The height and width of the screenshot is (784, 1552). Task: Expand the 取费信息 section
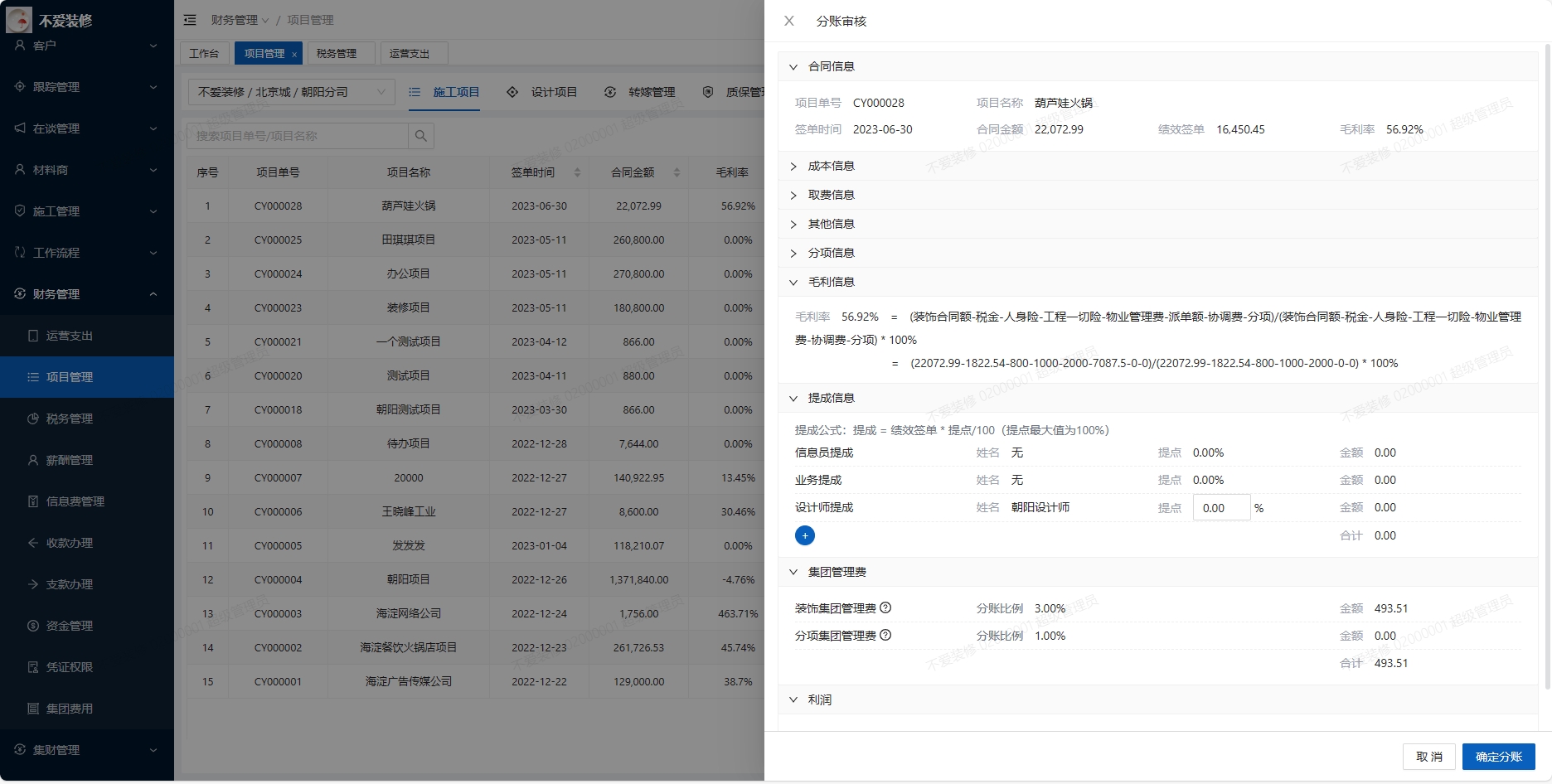pos(793,195)
